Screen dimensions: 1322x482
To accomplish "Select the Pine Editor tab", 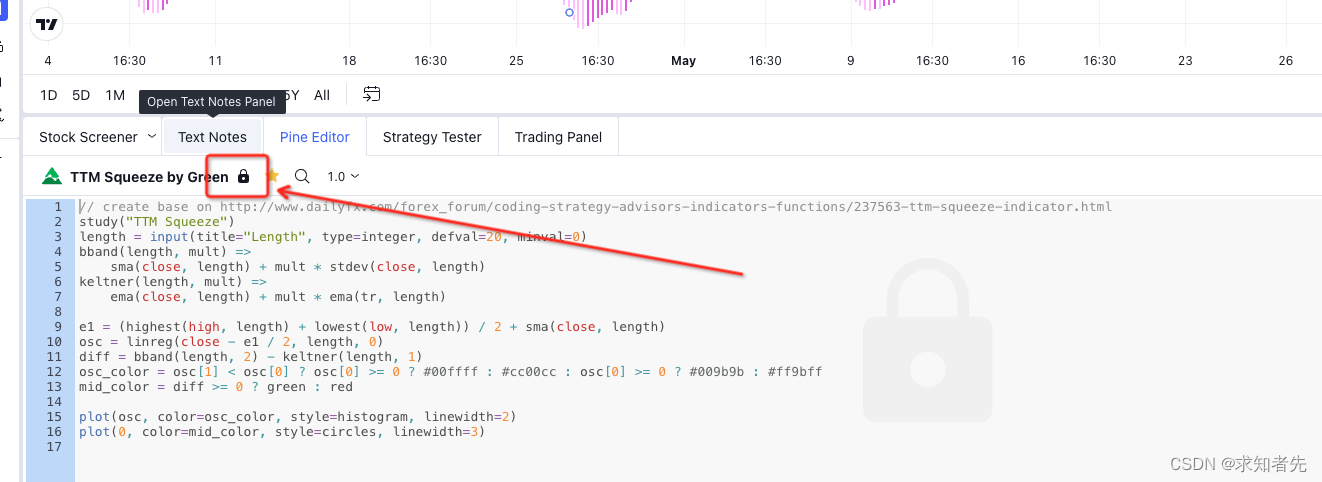I will [315, 137].
